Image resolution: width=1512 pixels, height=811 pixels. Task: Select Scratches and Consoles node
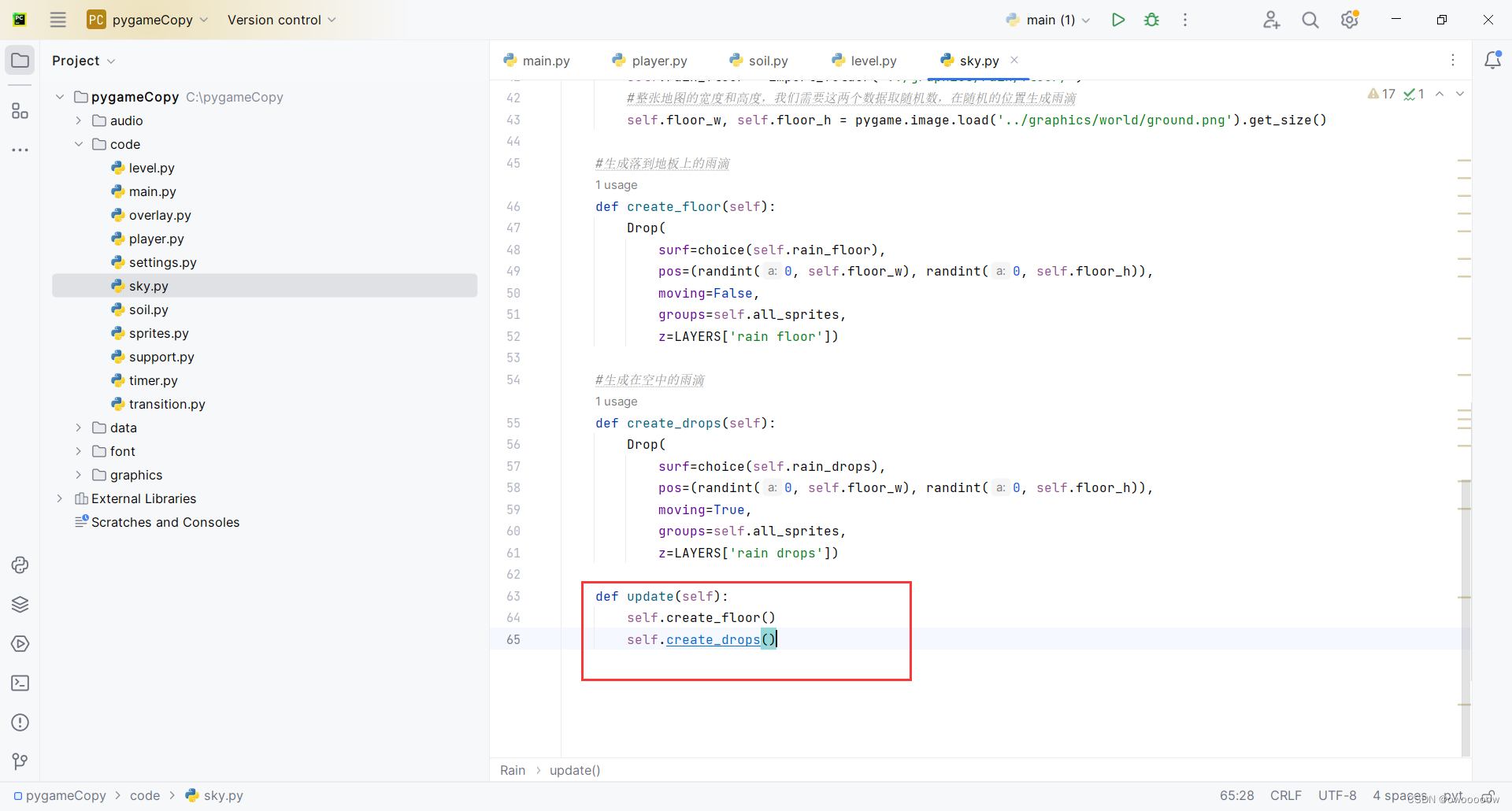157,522
